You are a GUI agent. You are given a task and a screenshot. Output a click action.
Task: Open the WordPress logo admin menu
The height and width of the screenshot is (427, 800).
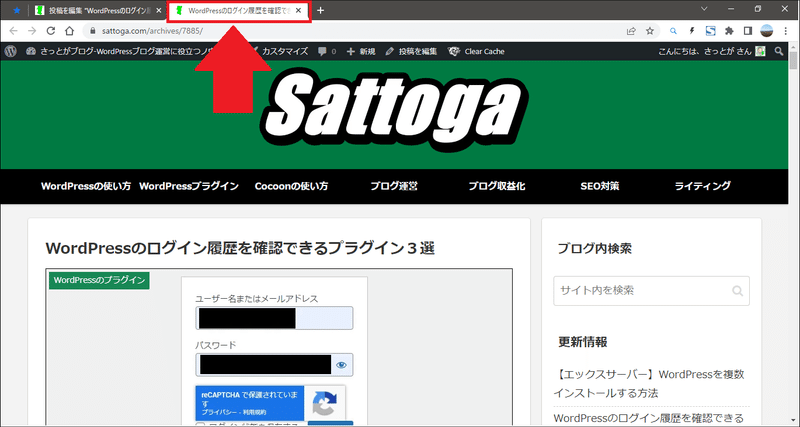[11, 51]
